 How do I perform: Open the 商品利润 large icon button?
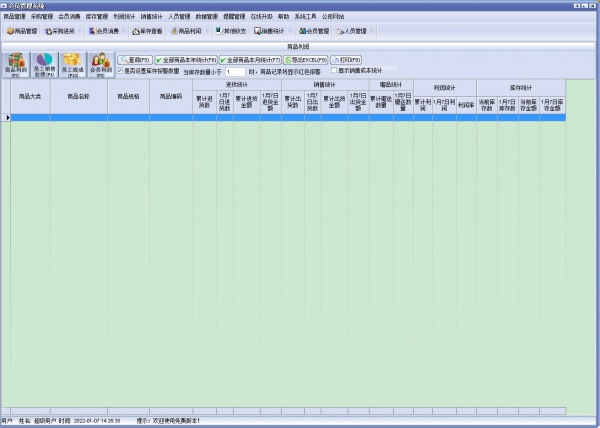16,65
